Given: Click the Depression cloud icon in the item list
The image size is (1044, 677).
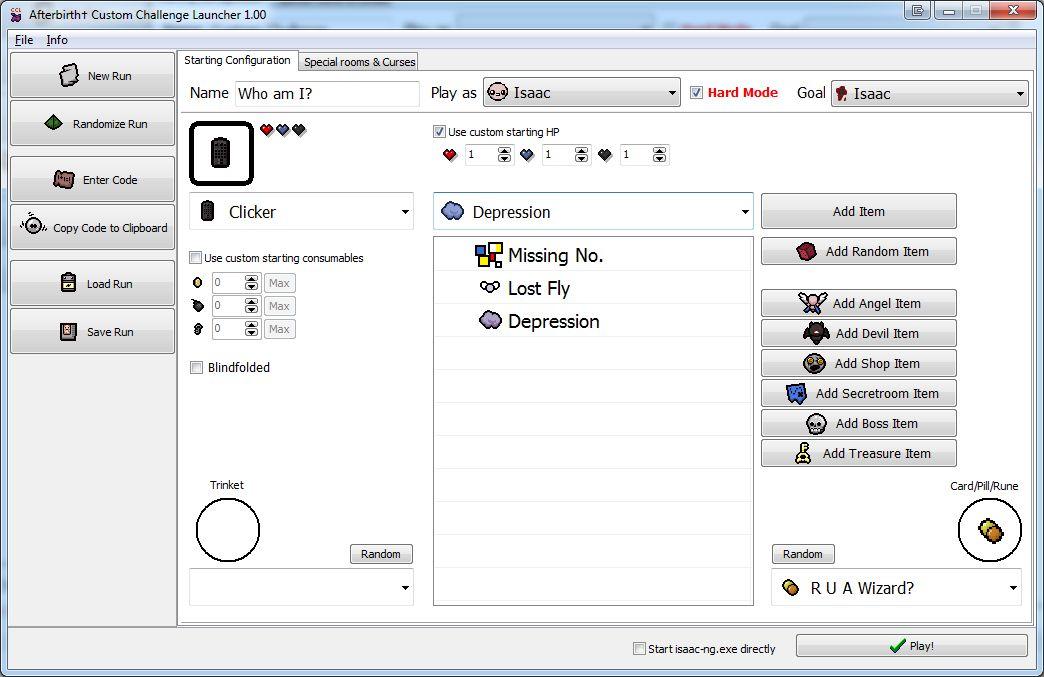Looking at the screenshot, I should [x=490, y=320].
